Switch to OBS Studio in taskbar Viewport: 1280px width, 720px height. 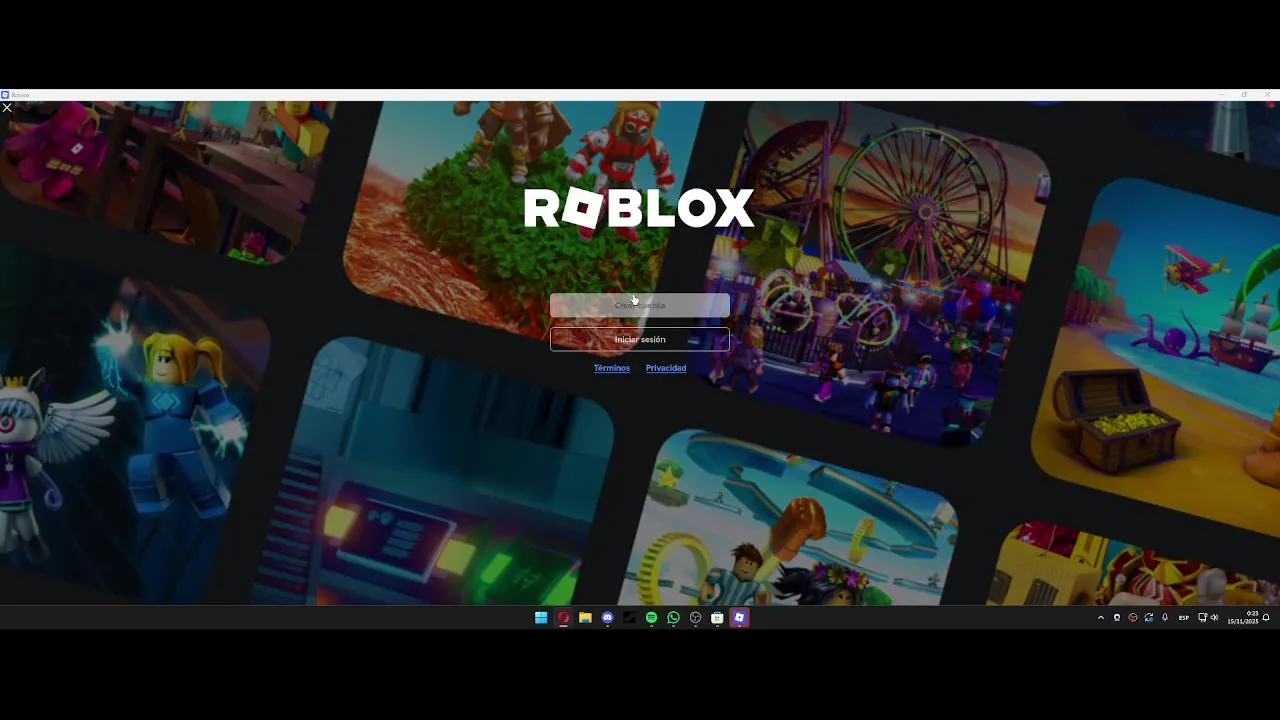click(x=695, y=618)
